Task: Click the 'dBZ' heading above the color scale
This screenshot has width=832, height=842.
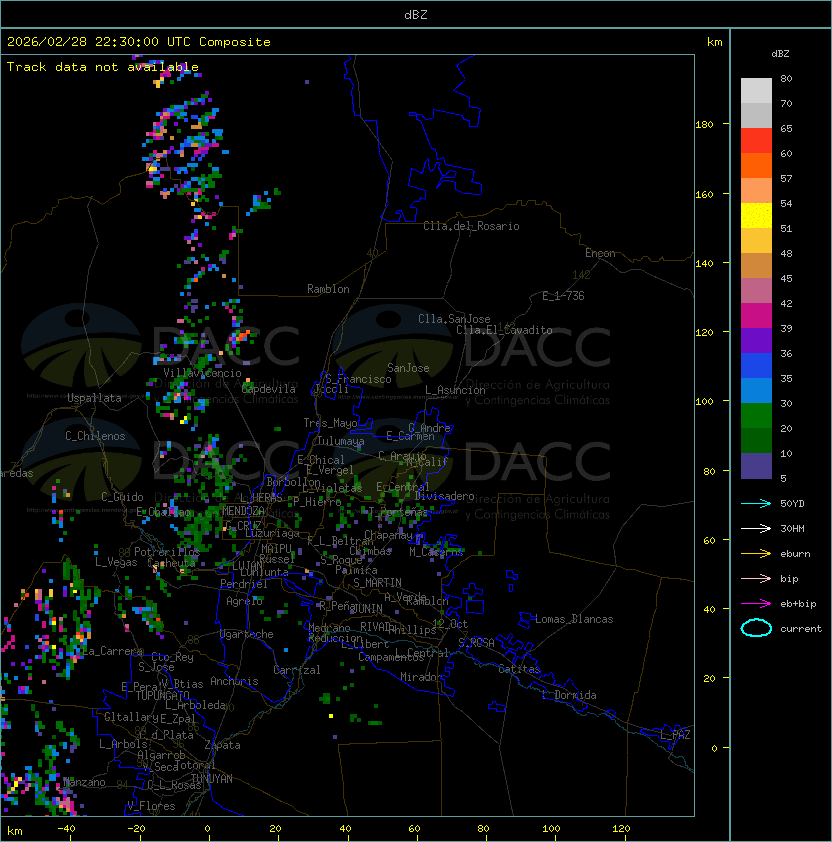Action: 780,54
